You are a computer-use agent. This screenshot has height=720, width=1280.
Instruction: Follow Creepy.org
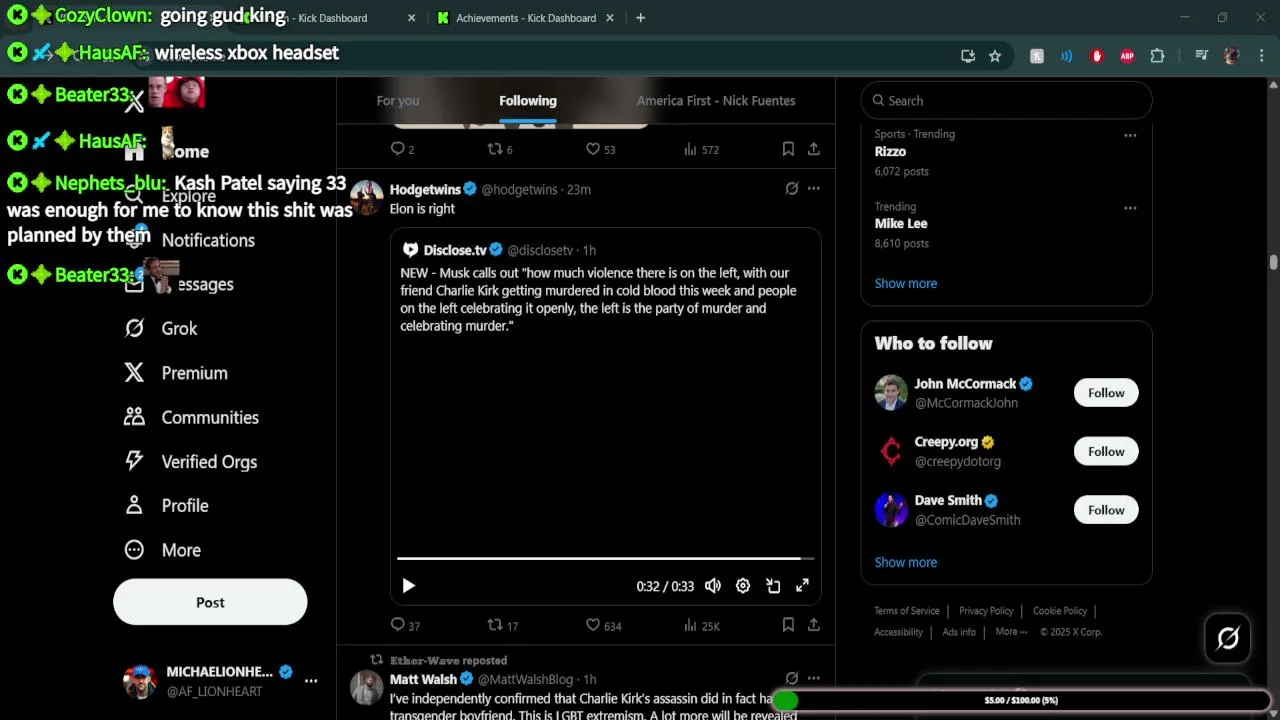1106,451
